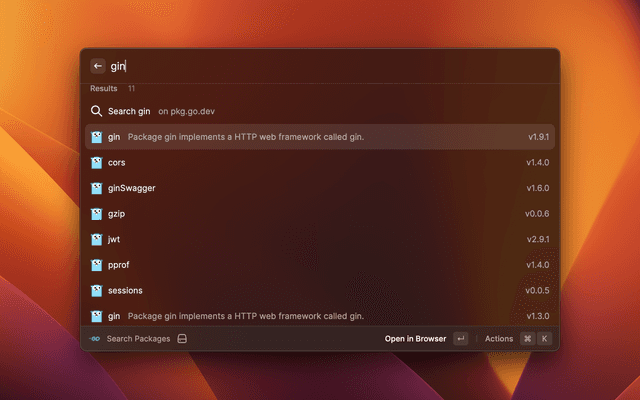
Task: Click the Go logo in bottom bar
Action: point(94,339)
